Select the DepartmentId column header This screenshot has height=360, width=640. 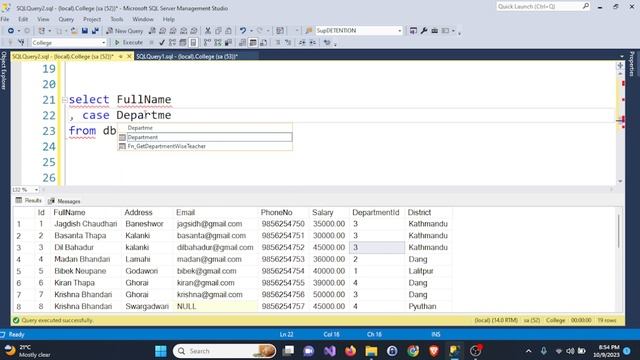pos(376,213)
